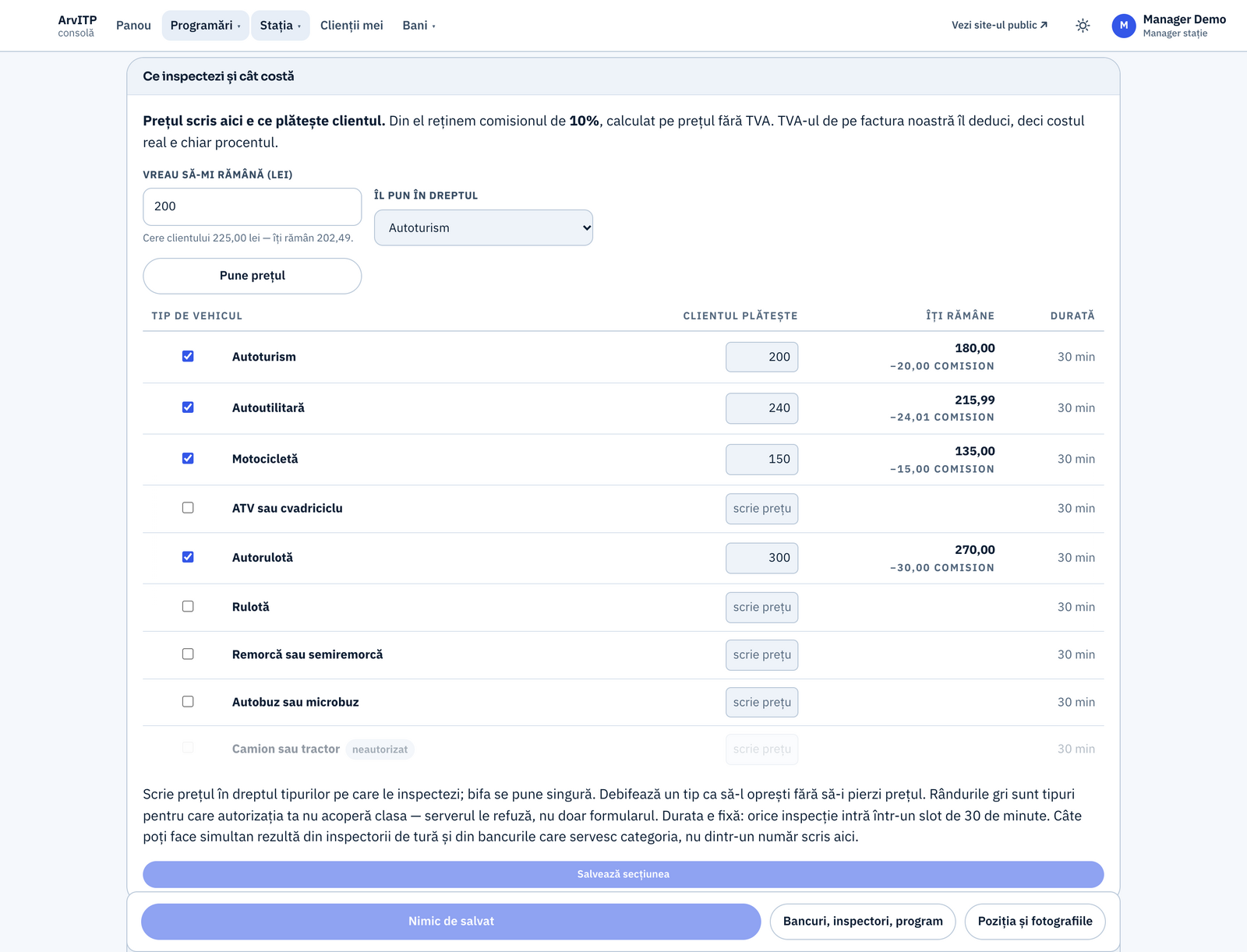
Task: Click the 135,00 remaining amount
Action: tap(975, 451)
